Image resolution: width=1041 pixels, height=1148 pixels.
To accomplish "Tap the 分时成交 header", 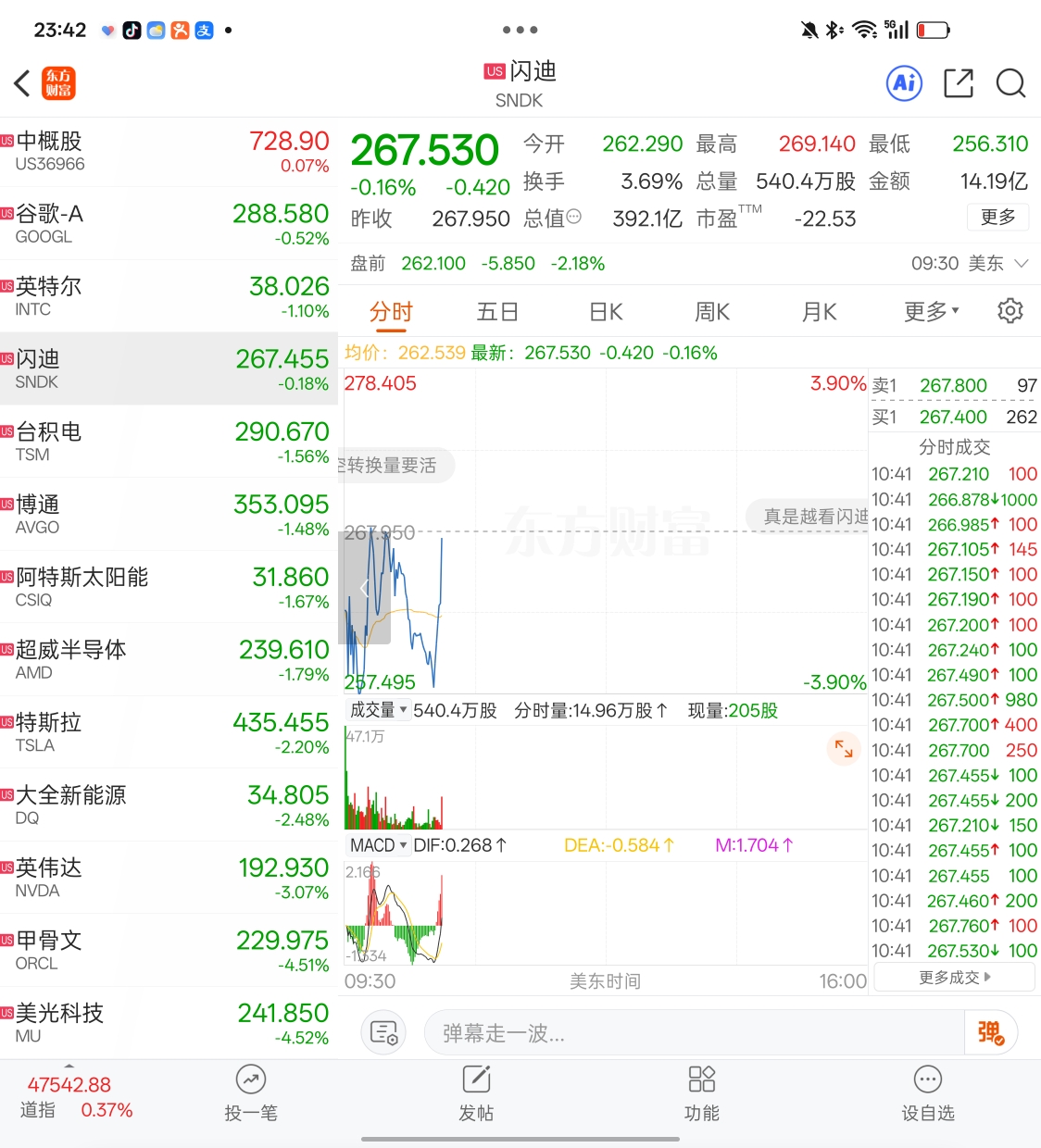I will tap(954, 447).
